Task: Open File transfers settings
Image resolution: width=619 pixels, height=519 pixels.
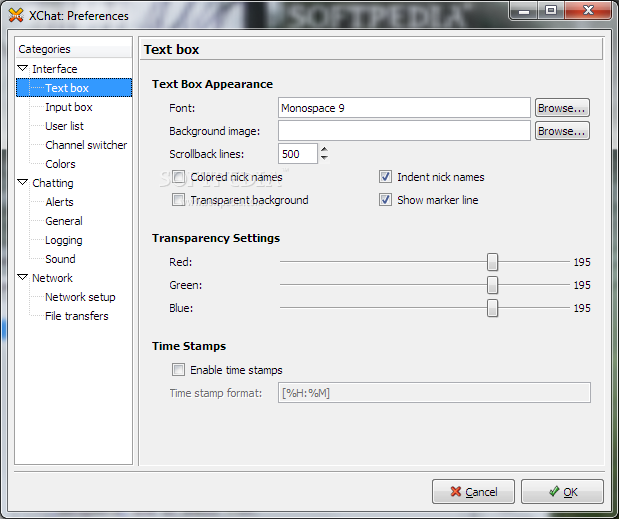Action: click(77, 316)
